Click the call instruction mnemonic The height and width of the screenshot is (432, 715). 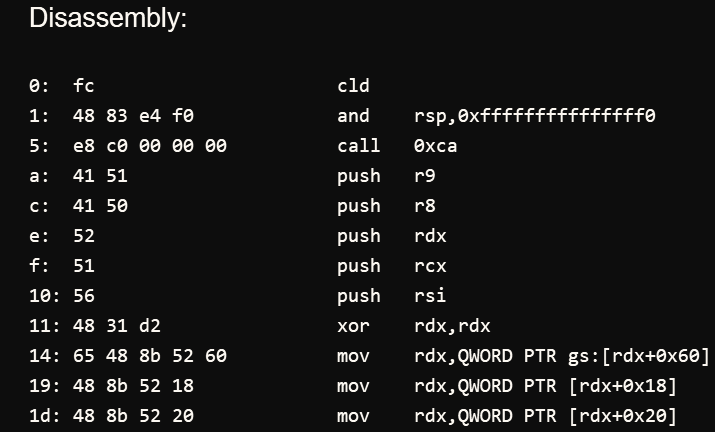pos(359,146)
